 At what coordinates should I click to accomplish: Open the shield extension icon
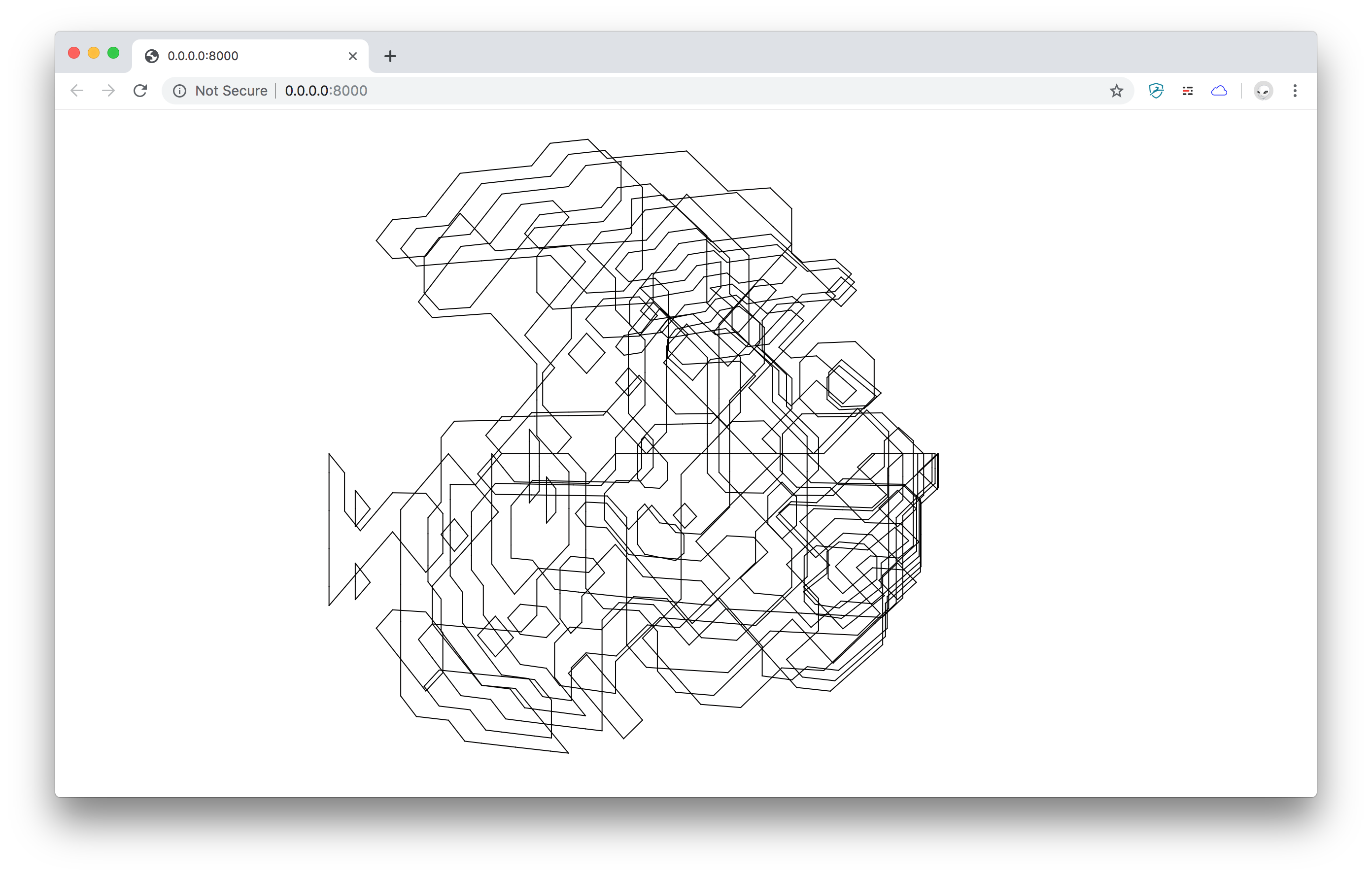(x=1156, y=91)
